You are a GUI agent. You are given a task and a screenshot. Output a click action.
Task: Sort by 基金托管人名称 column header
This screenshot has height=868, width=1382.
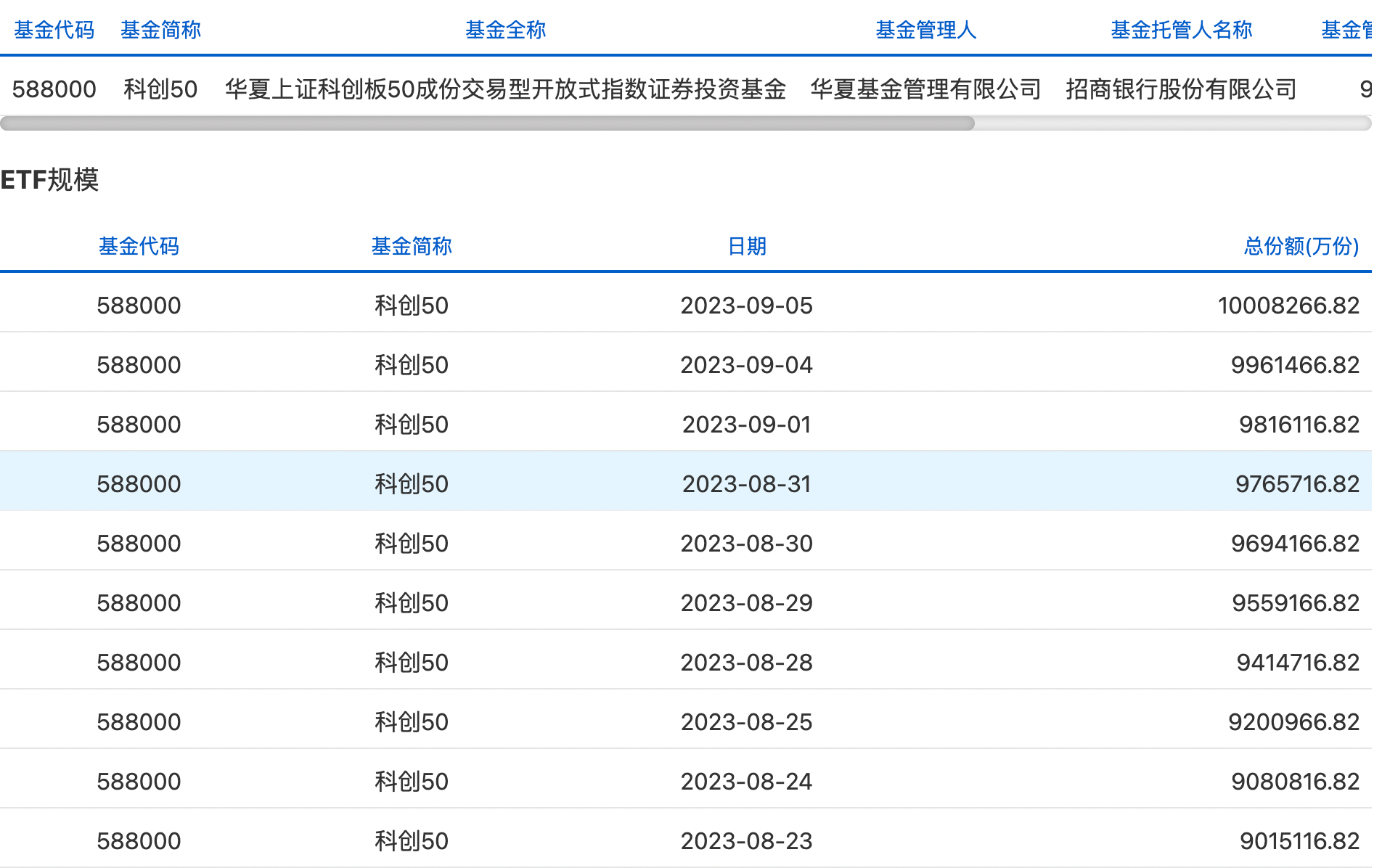[x=1182, y=30]
